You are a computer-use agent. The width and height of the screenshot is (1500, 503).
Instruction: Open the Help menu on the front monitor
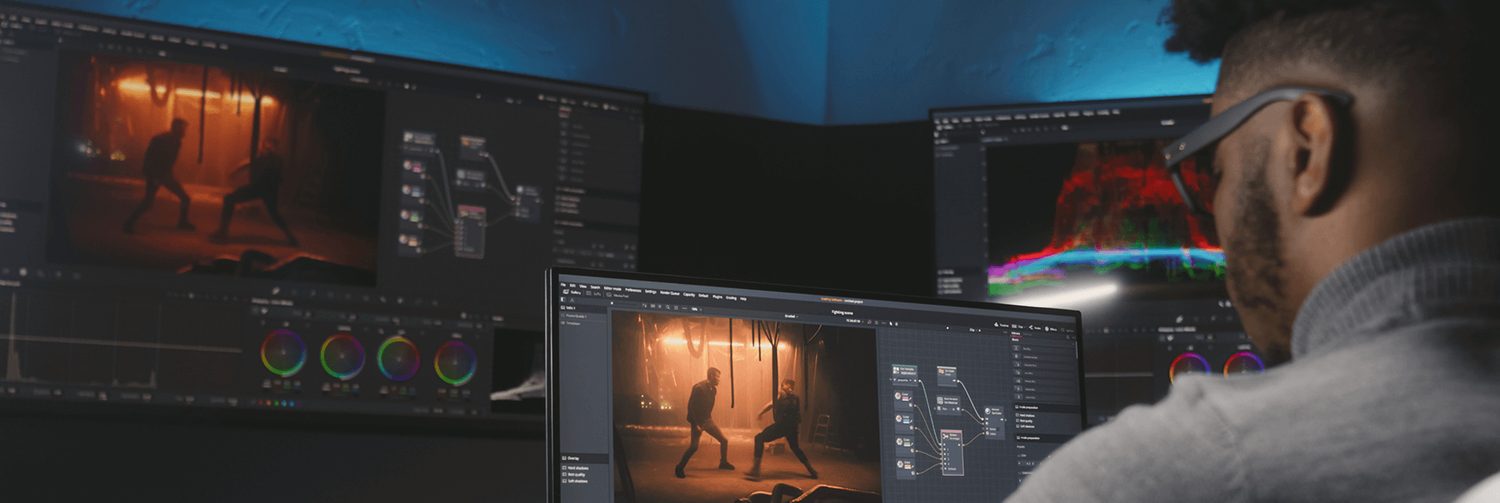click(743, 298)
